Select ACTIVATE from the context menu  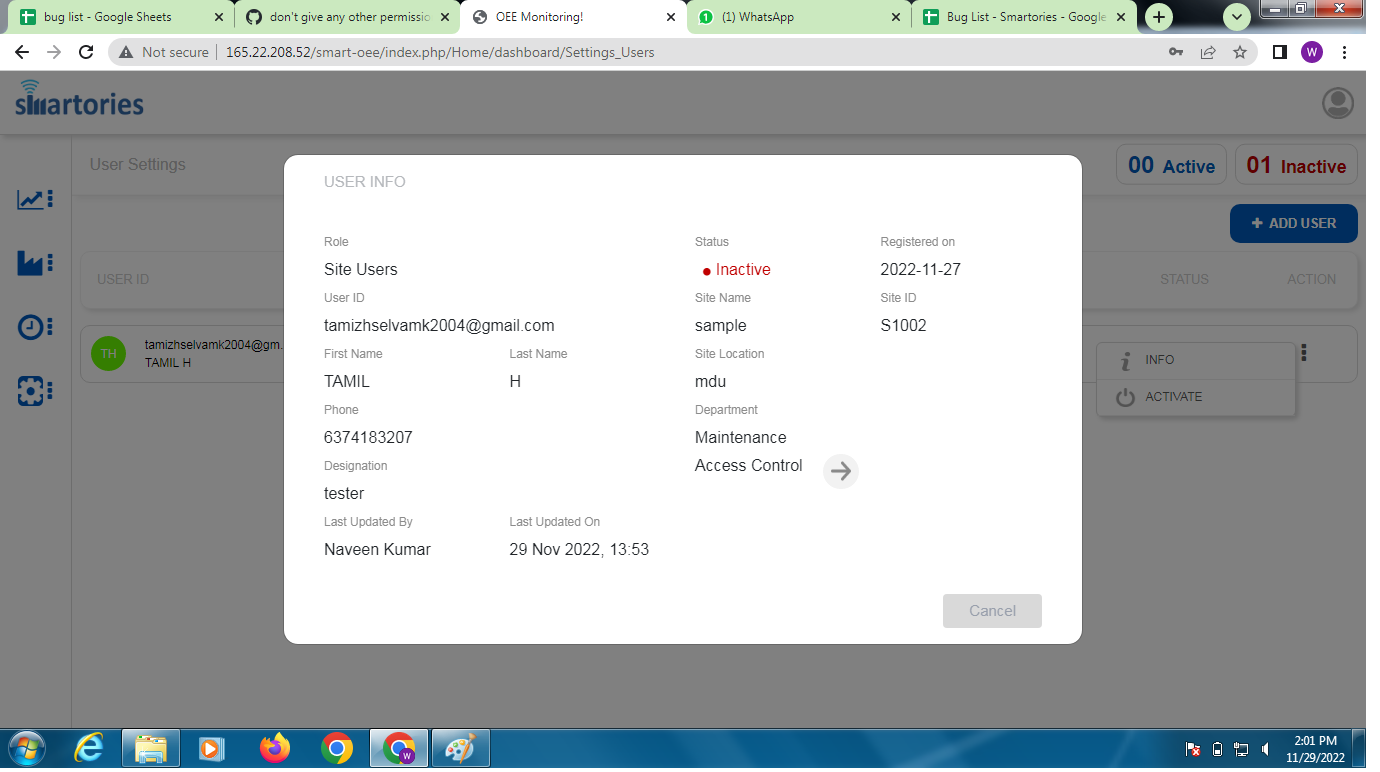pos(1174,396)
